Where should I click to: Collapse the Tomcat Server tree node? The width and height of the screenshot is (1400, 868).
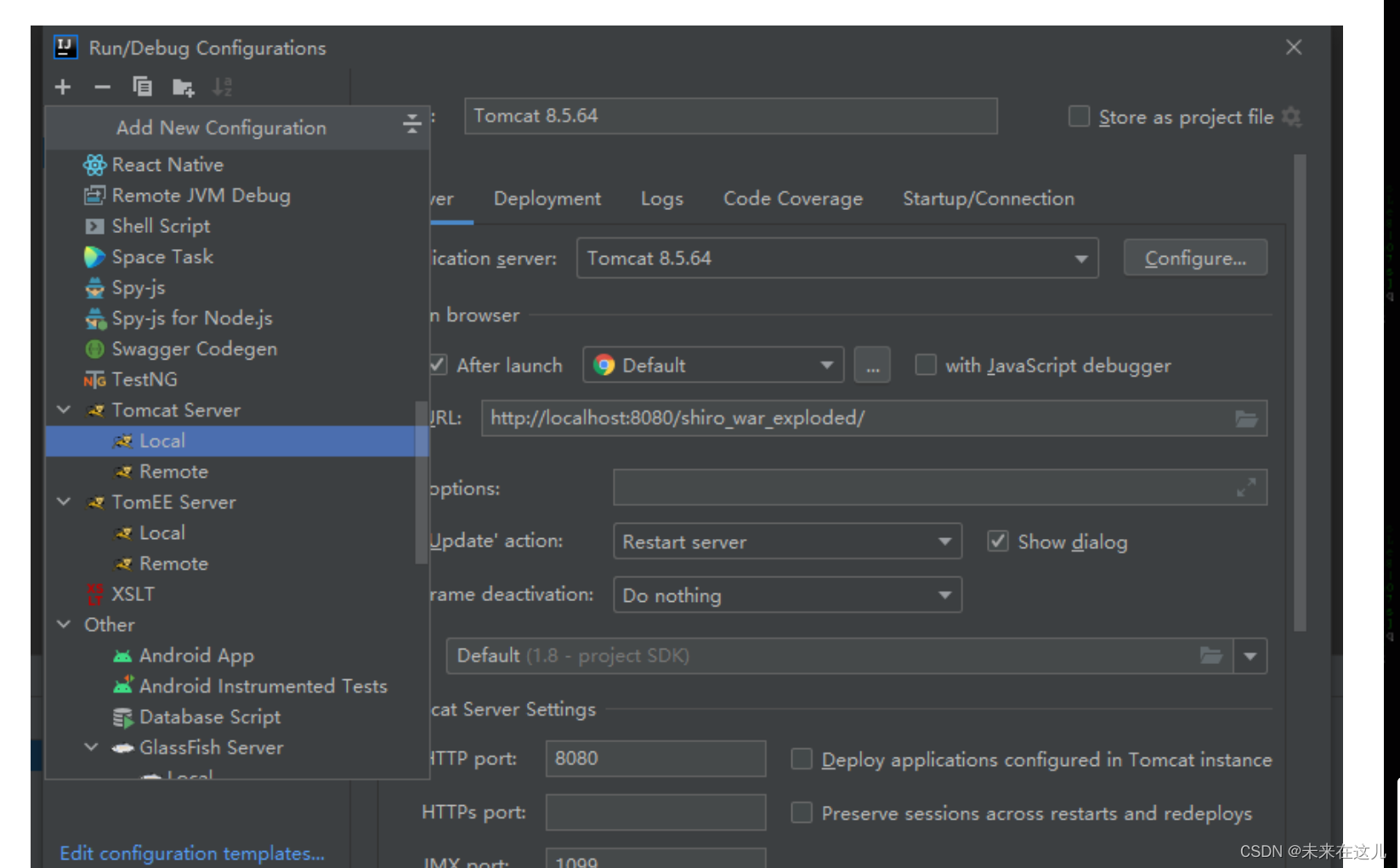pos(63,409)
